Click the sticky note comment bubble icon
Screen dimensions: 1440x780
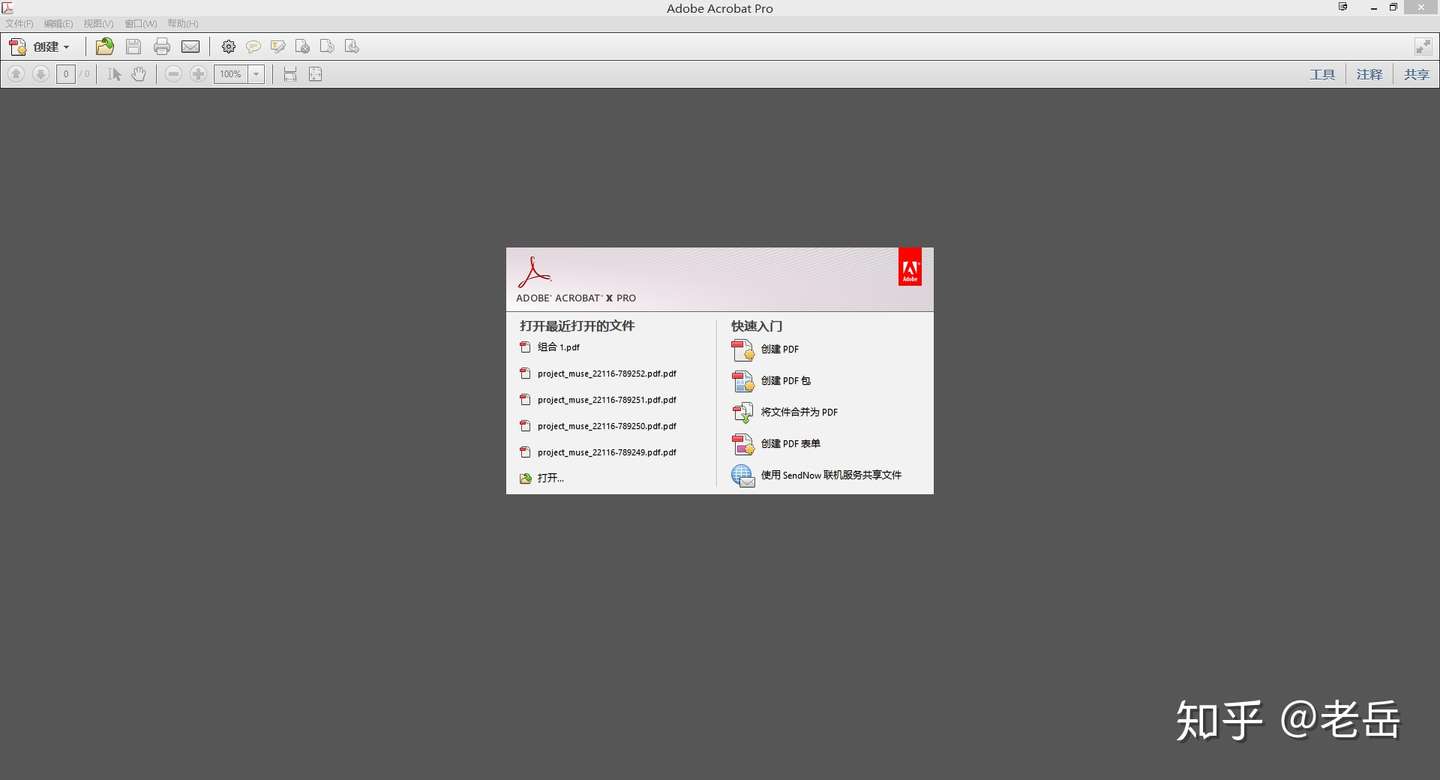pos(253,47)
